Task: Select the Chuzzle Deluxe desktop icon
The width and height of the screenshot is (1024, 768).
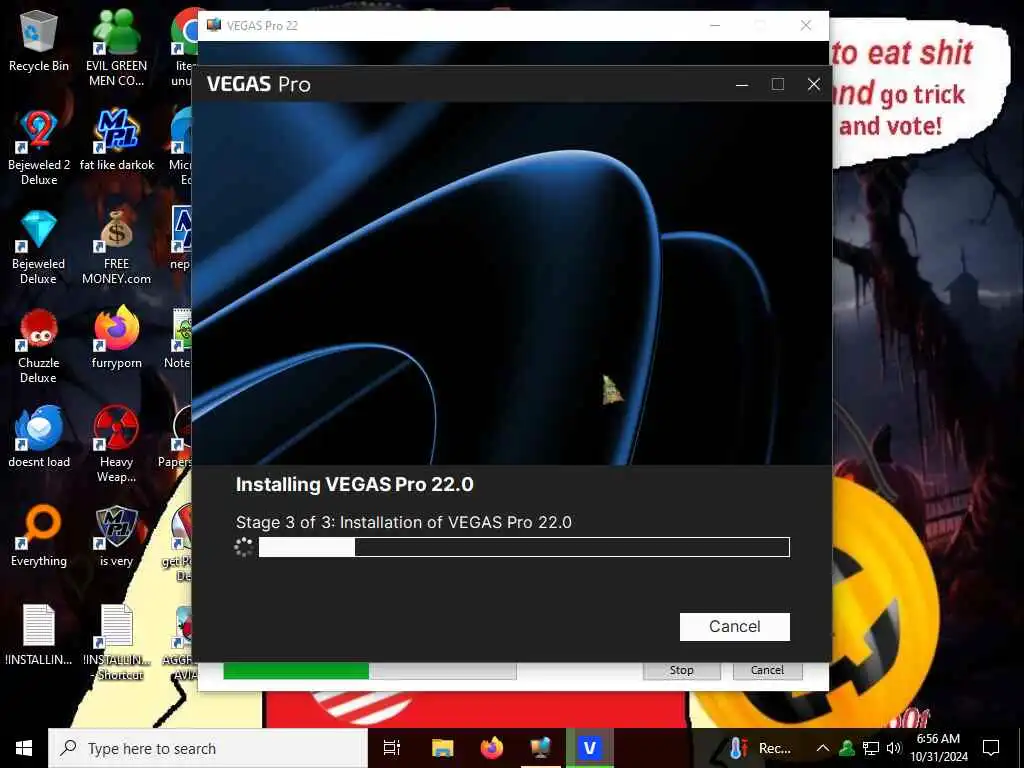Action: [39, 346]
